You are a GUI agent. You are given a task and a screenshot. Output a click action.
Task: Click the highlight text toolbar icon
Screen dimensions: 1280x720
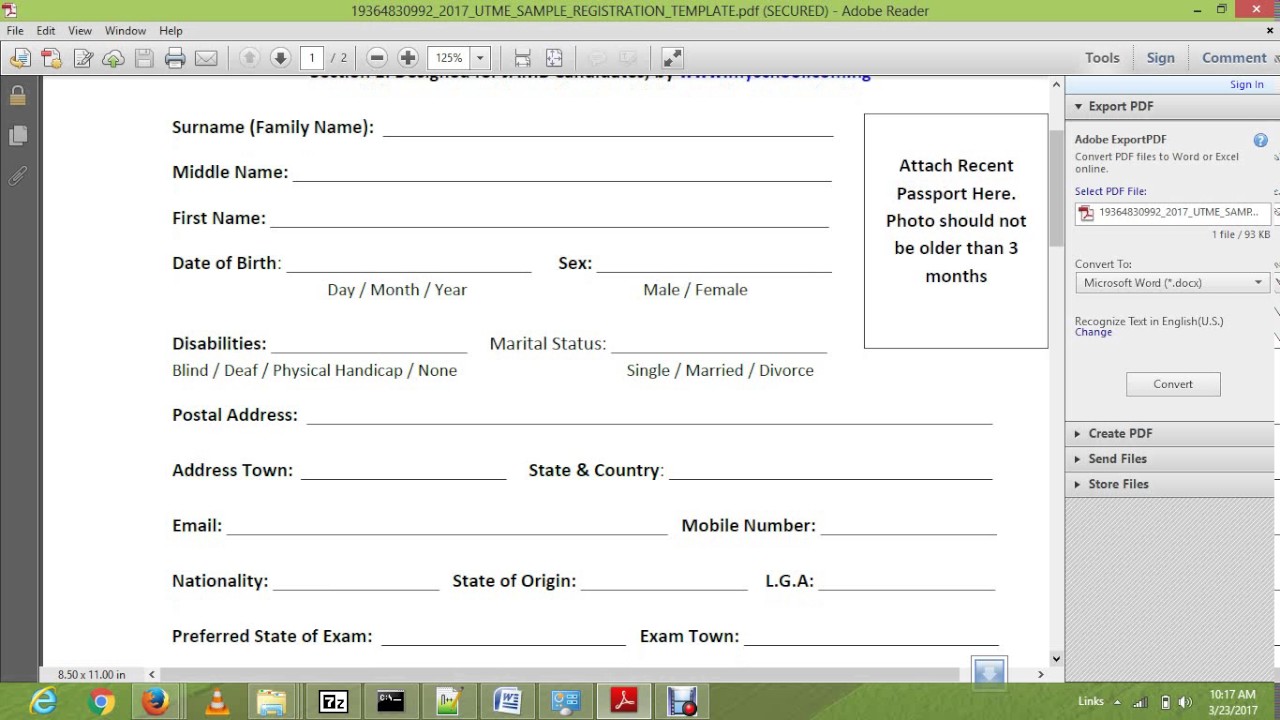tap(629, 58)
